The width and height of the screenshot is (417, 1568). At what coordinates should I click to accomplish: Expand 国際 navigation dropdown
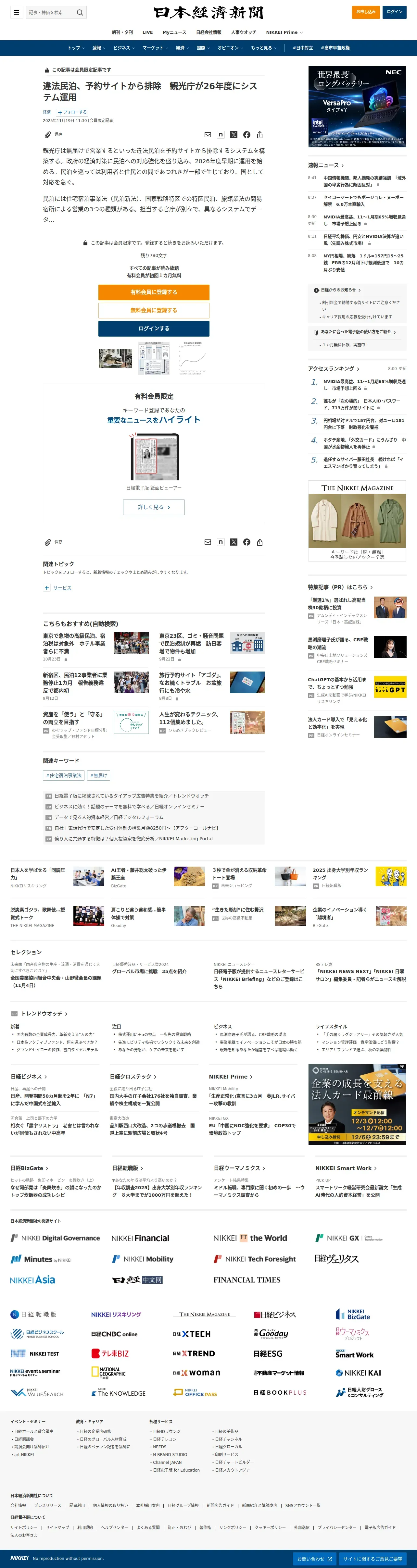(x=203, y=48)
